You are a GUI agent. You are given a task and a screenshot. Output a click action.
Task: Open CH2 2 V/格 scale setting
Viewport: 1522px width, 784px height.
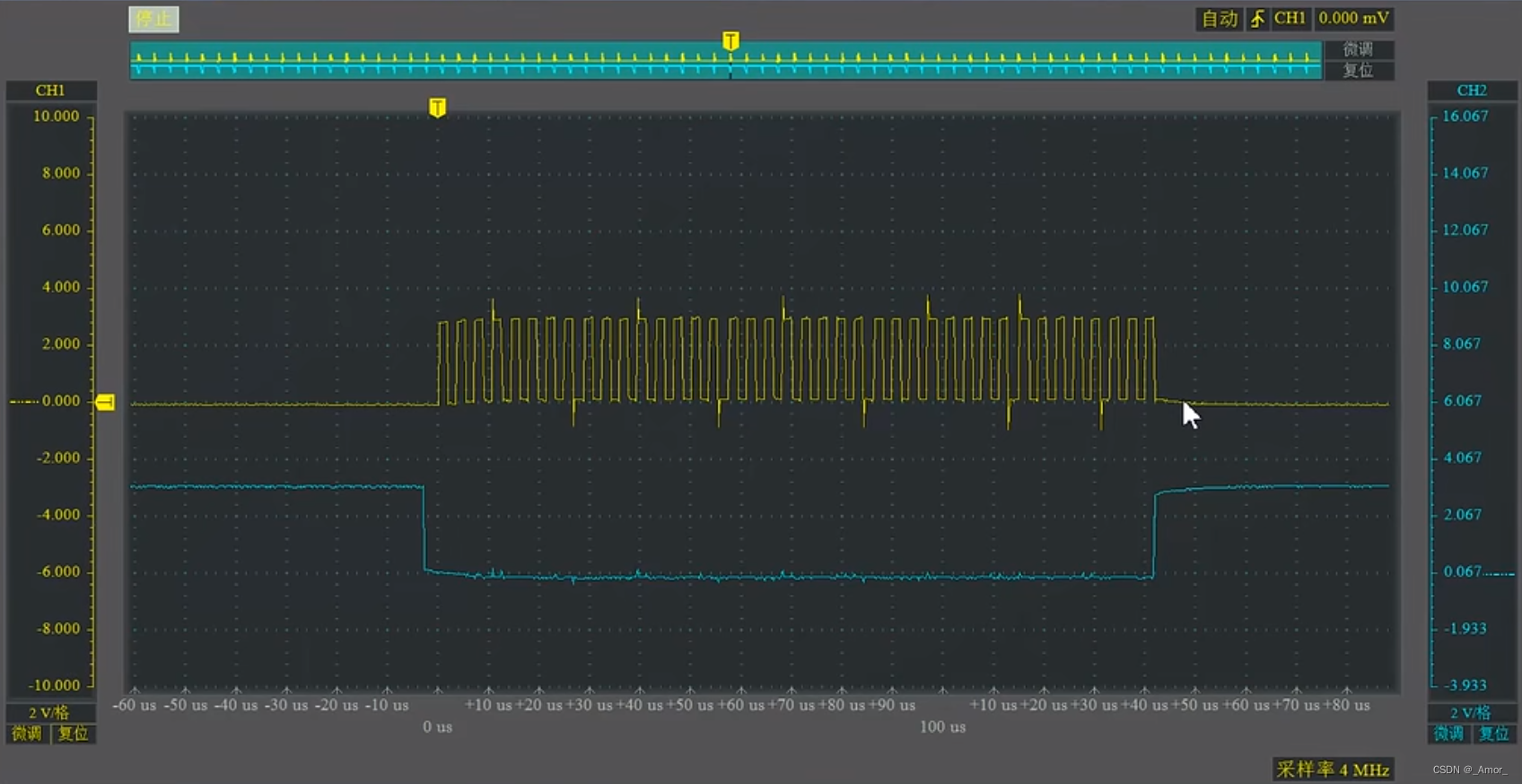[x=1471, y=712]
